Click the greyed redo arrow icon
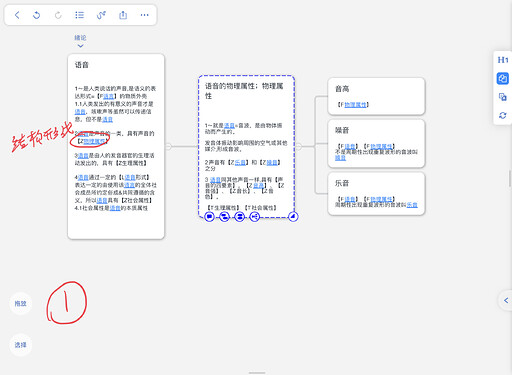 [58, 15]
